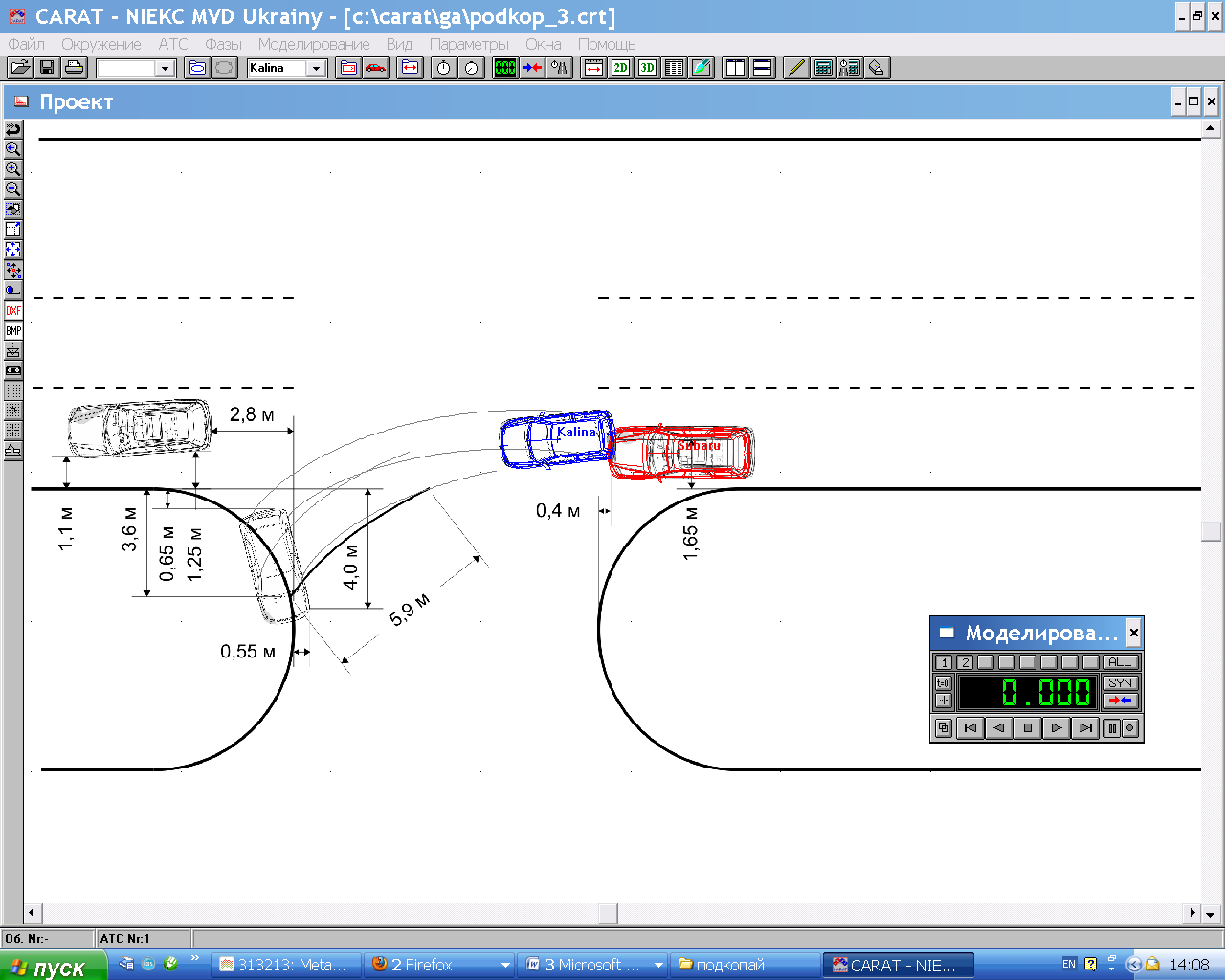
Task: Click the fit-to-window four arrows icon
Action: point(13,250)
